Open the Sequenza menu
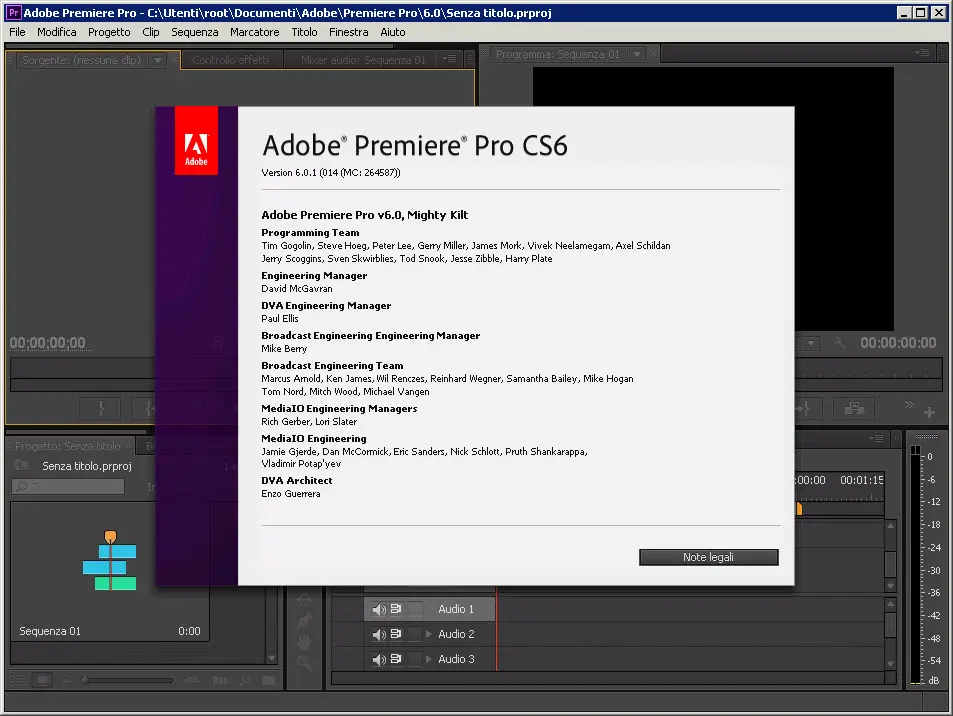The width and height of the screenshot is (953, 716). pyautogui.click(x=194, y=32)
